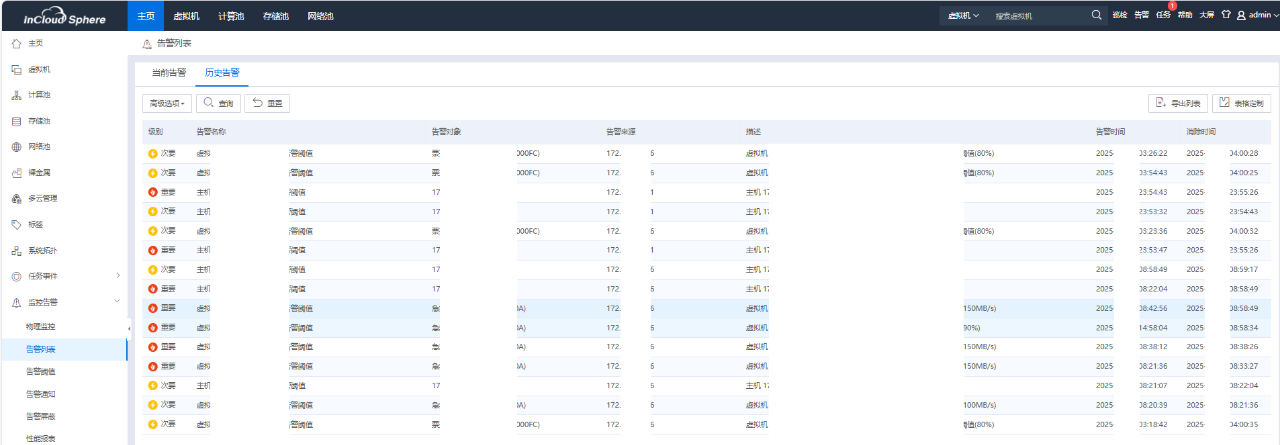Collapse the left sidebar with handle arrow
Screen dimensions: 1280x445
coord(129,329)
